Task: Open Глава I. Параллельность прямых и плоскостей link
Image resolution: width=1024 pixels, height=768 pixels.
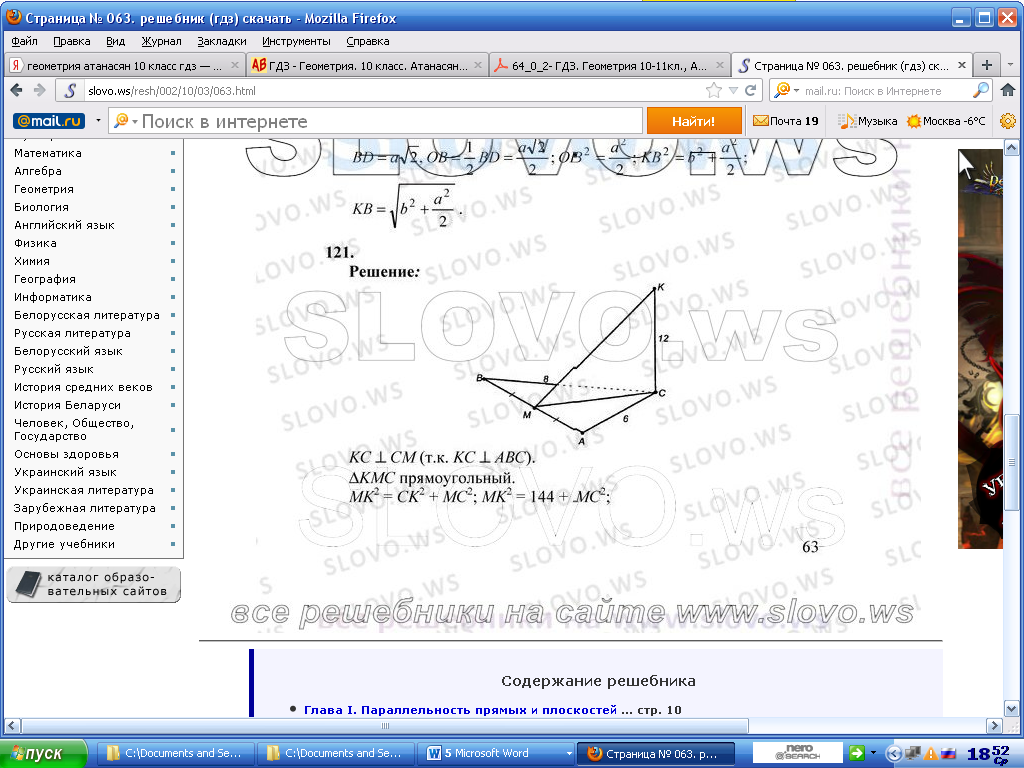Action: coord(460,710)
